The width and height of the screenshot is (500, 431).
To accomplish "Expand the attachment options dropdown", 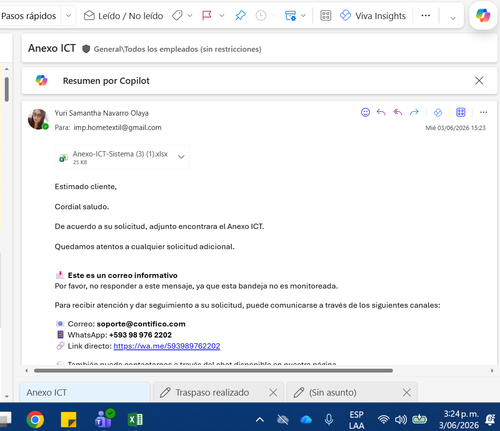I will (181, 157).
